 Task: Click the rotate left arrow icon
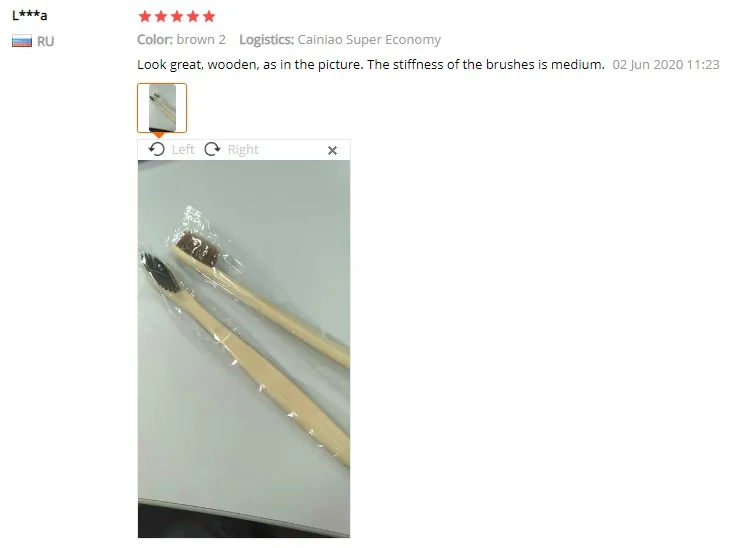click(157, 149)
